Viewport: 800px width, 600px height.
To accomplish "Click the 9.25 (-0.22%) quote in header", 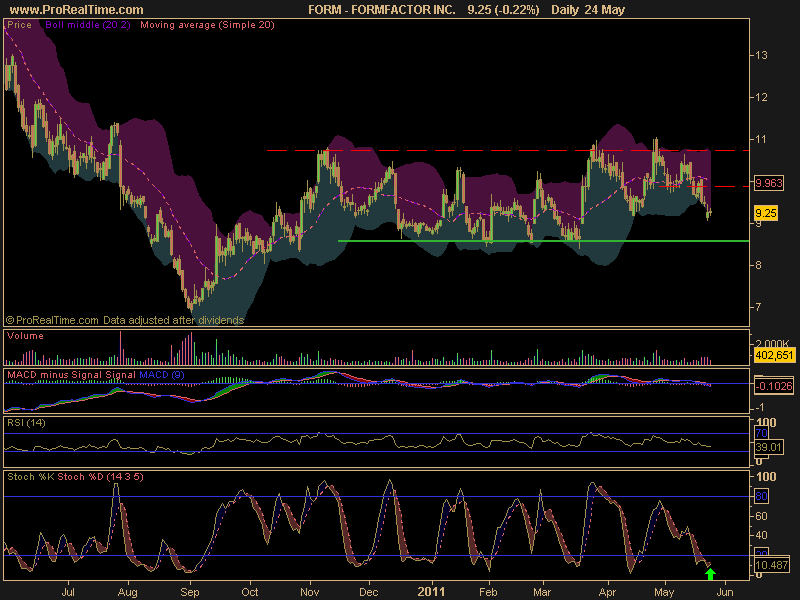I will [x=503, y=10].
